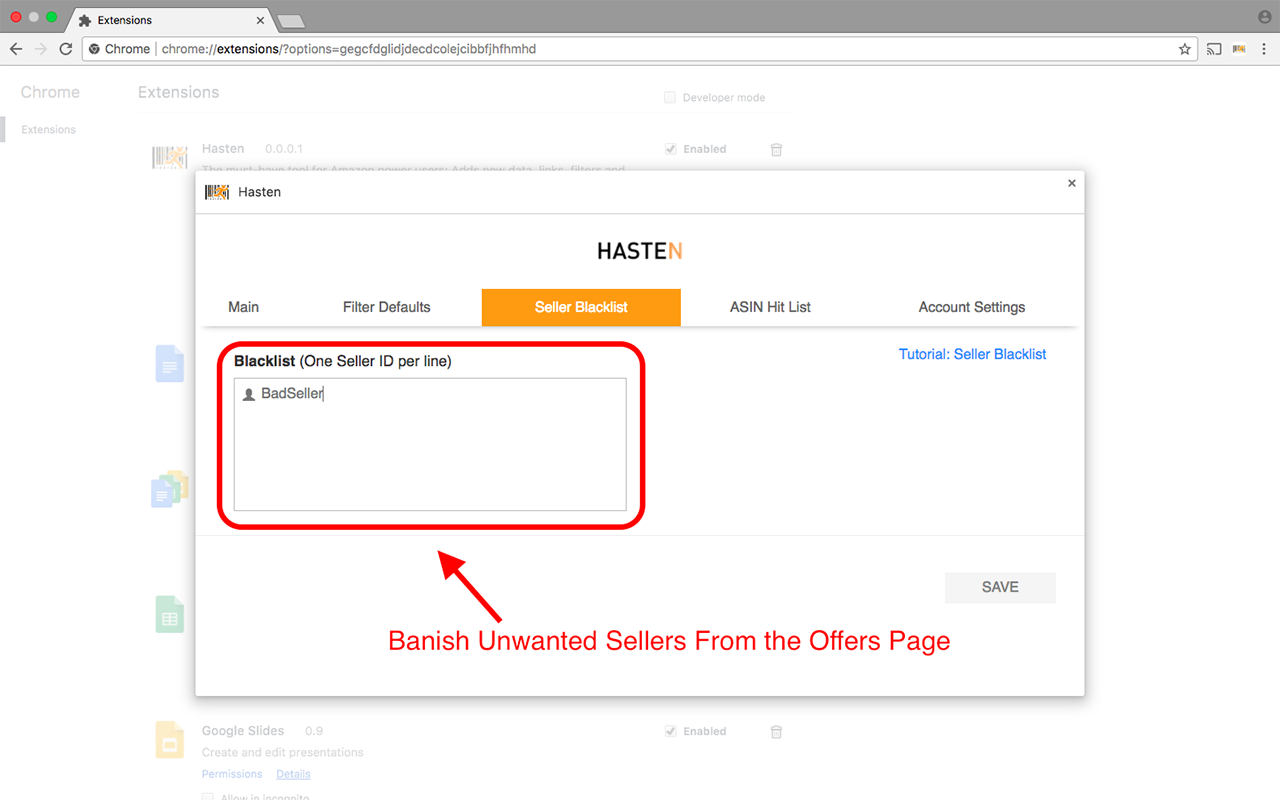Close the Hasten options dialog
Viewport: 1280px width, 800px height.
(x=1072, y=183)
